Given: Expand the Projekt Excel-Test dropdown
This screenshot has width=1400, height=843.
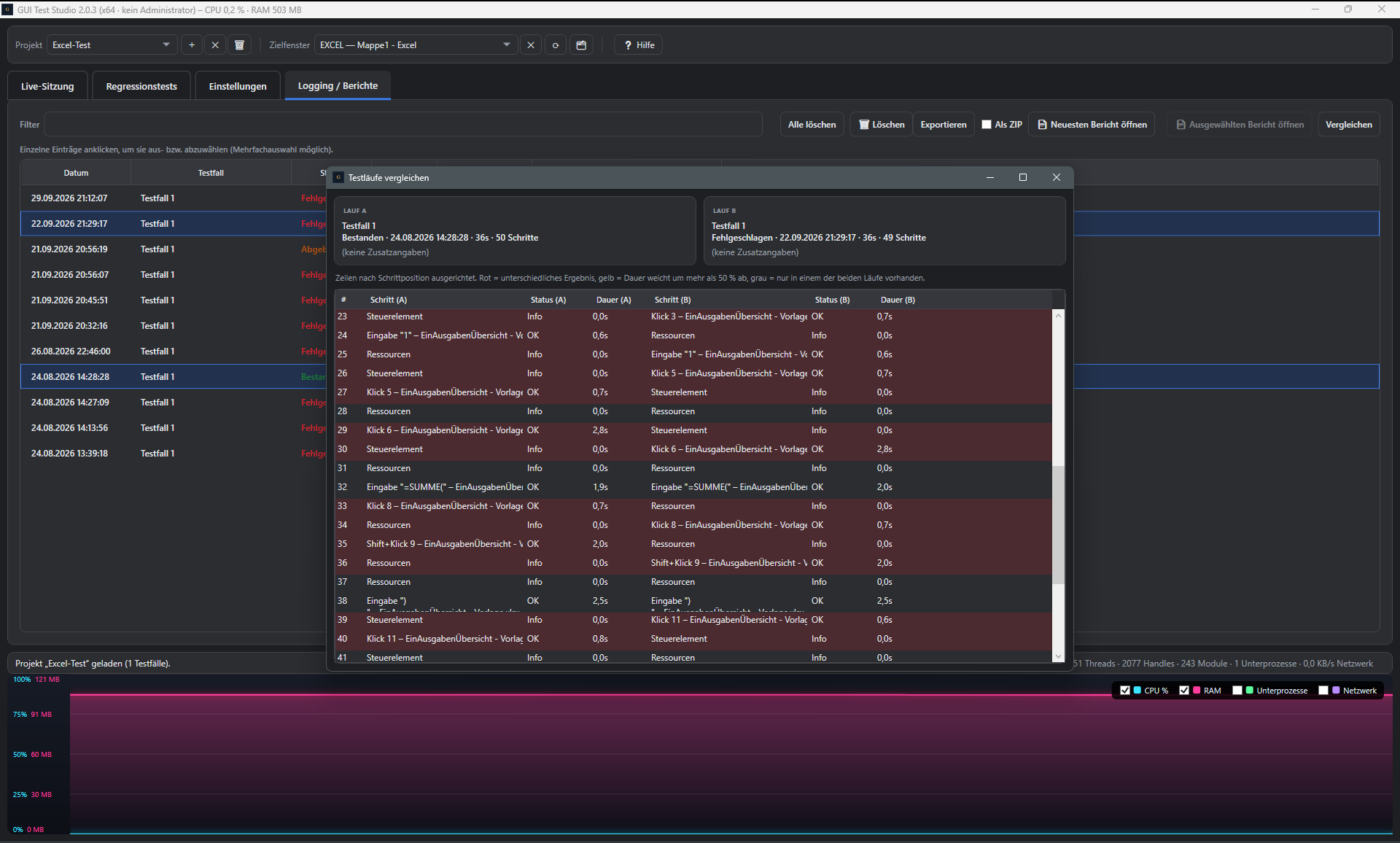Looking at the screenshot, I should [x=112, y=45].
